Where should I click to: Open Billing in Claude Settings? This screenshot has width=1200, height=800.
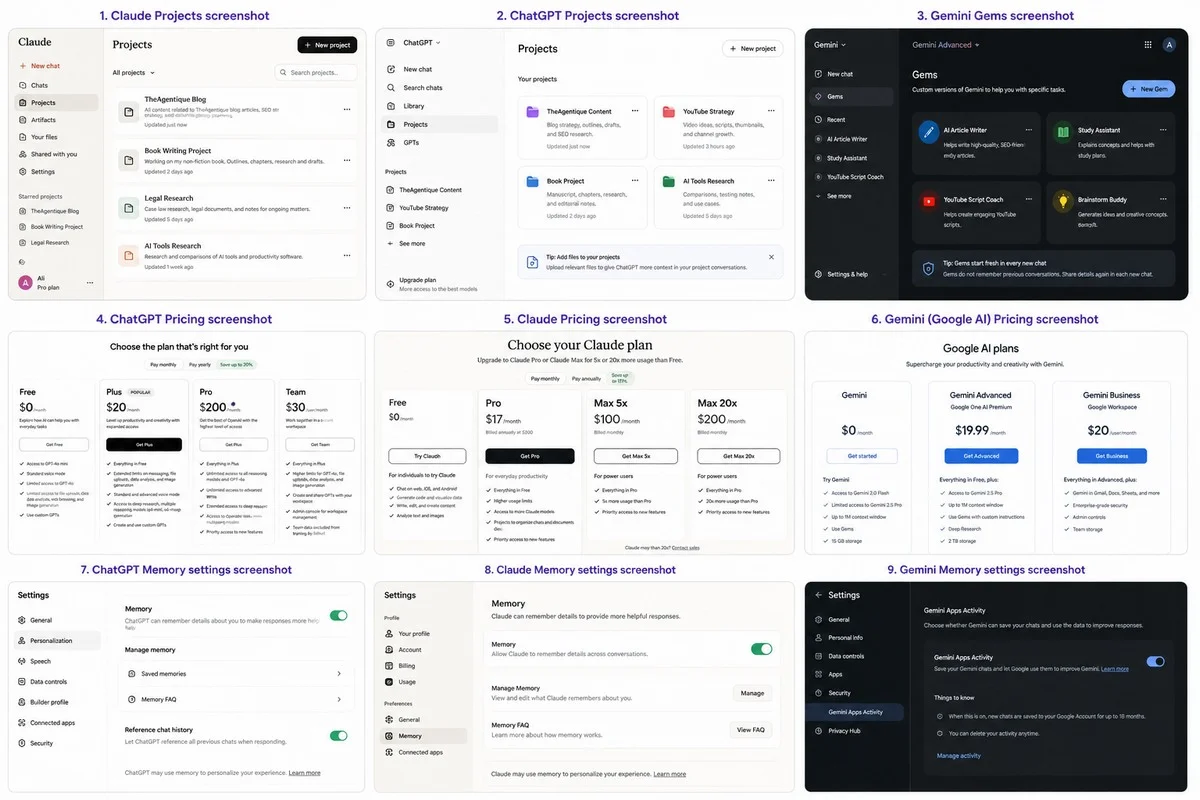pos(407,666)
